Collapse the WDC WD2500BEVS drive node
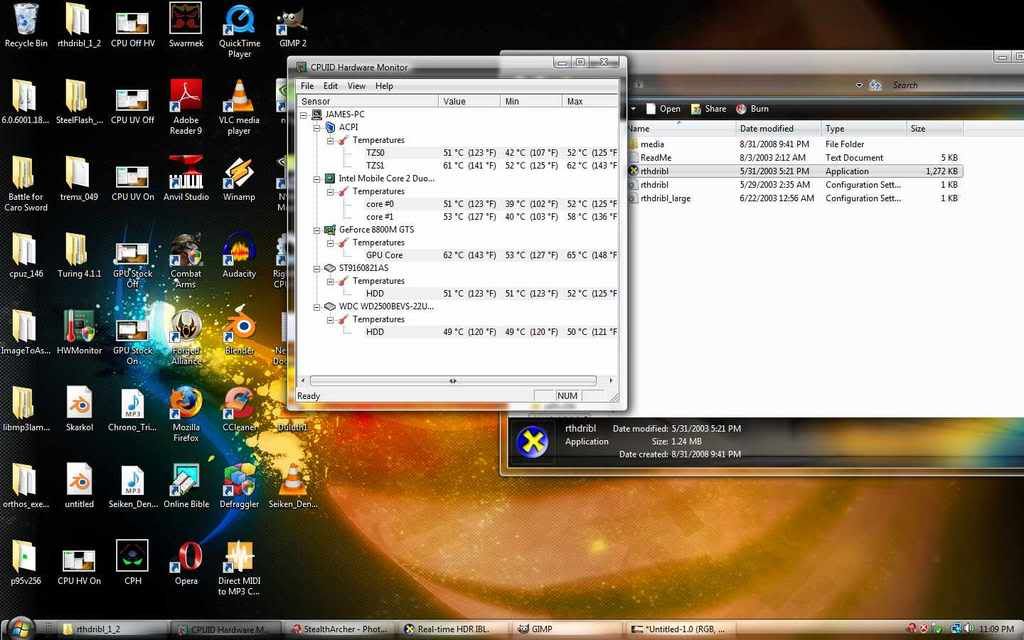The image size is (1024, 640). click(x=317, y=306)
